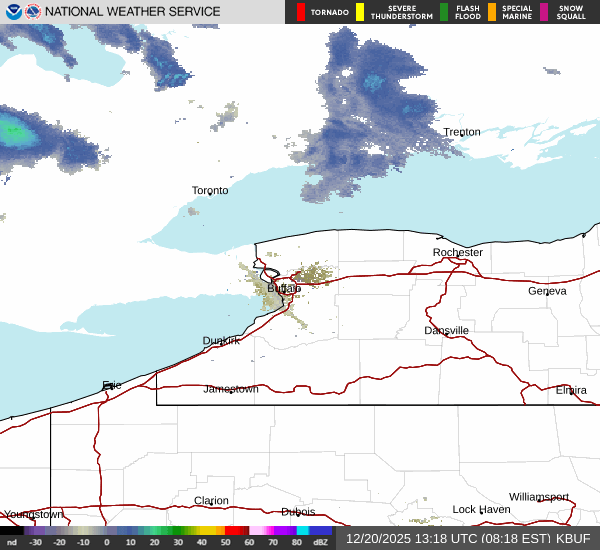Click the magenta Snow Squall legend swatch
Screen dimensions: 600x550
point(544,12)
